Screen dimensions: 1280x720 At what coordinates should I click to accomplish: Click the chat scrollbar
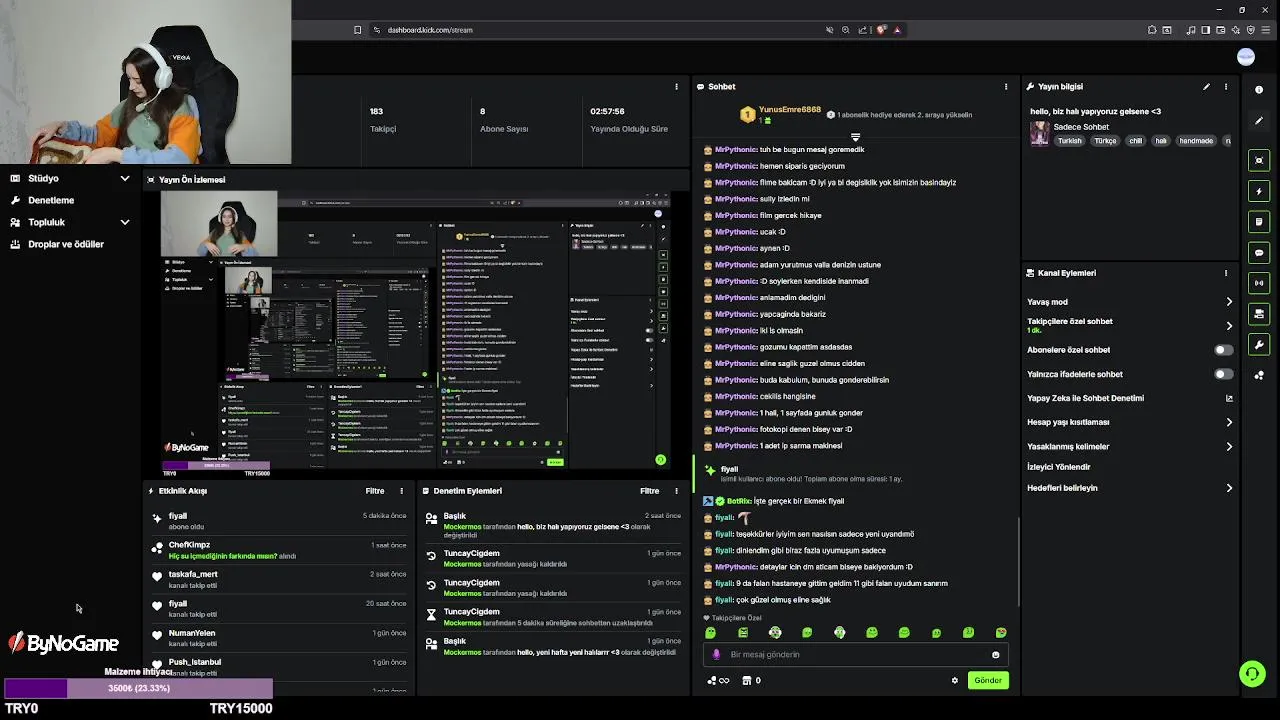(1019, 560)
